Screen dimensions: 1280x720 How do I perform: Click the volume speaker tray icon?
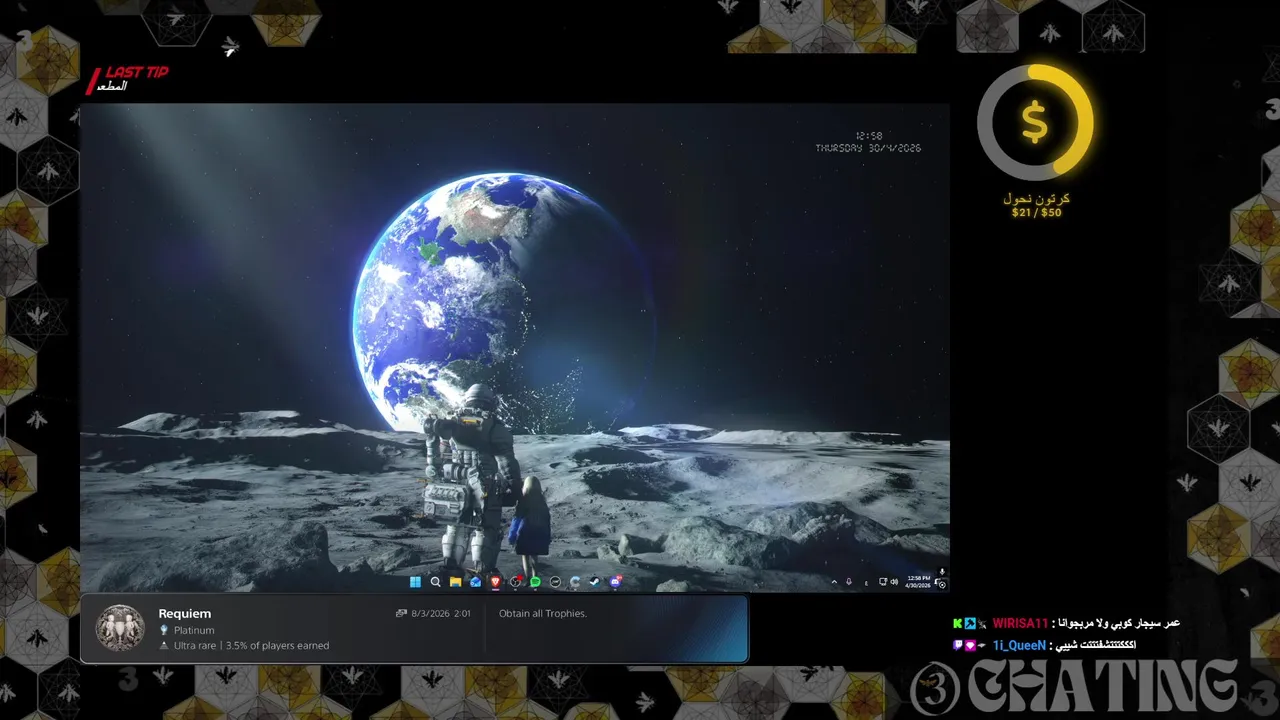[x=894, y=582]
